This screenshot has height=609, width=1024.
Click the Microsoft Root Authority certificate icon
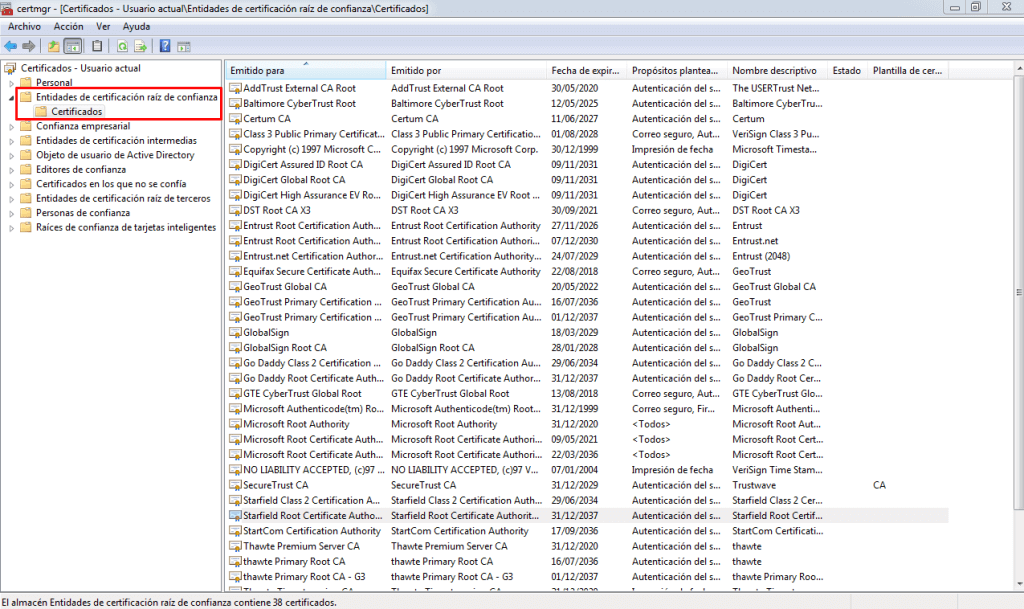click(x=235, y=424)
